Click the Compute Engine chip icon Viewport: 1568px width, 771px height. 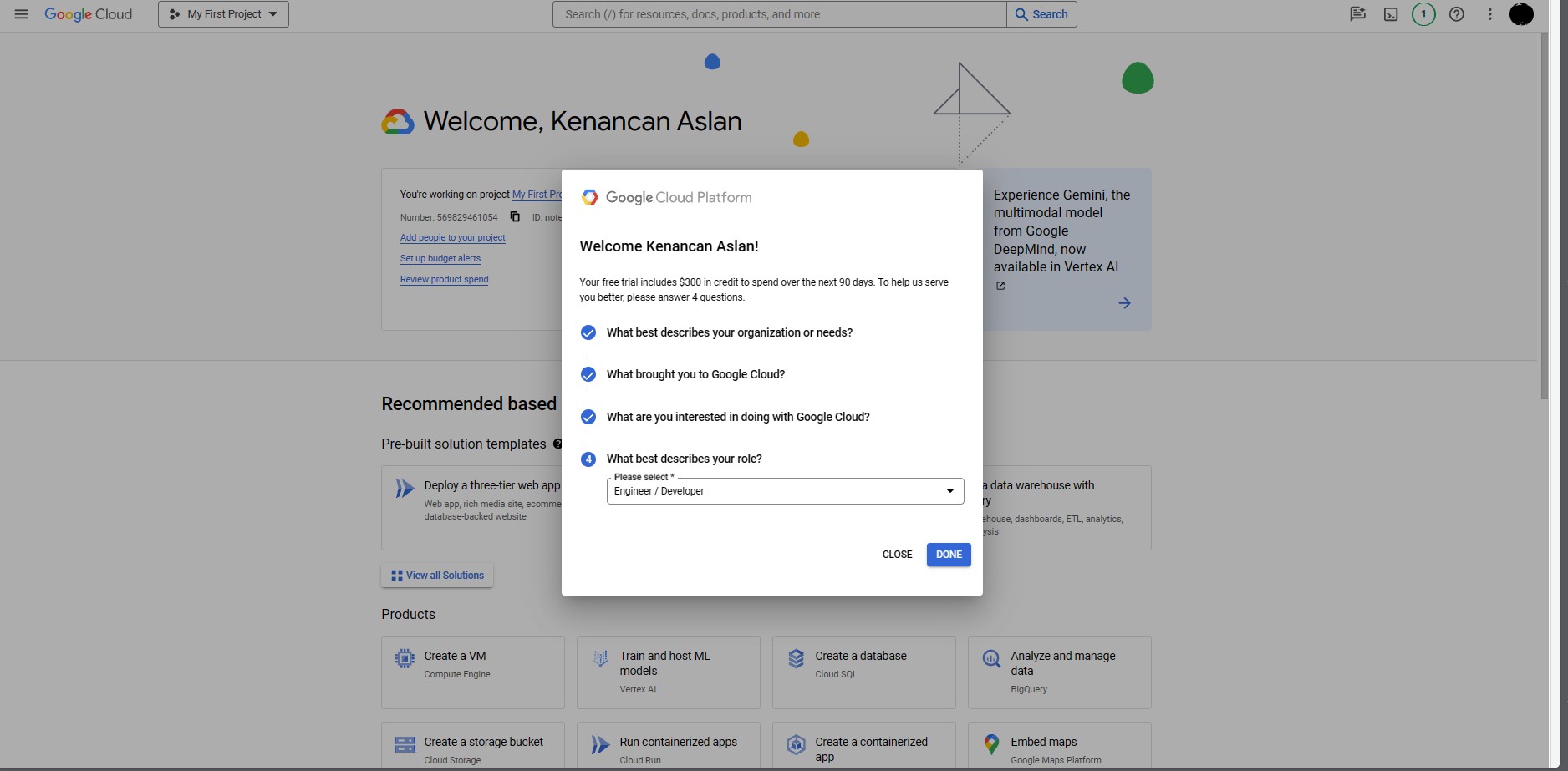[405, 658]
